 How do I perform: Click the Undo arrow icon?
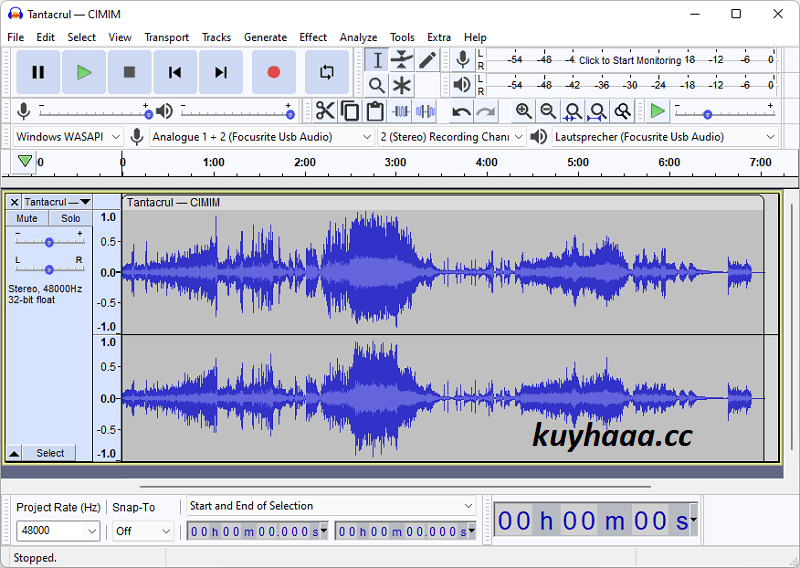tap(462, 111)
